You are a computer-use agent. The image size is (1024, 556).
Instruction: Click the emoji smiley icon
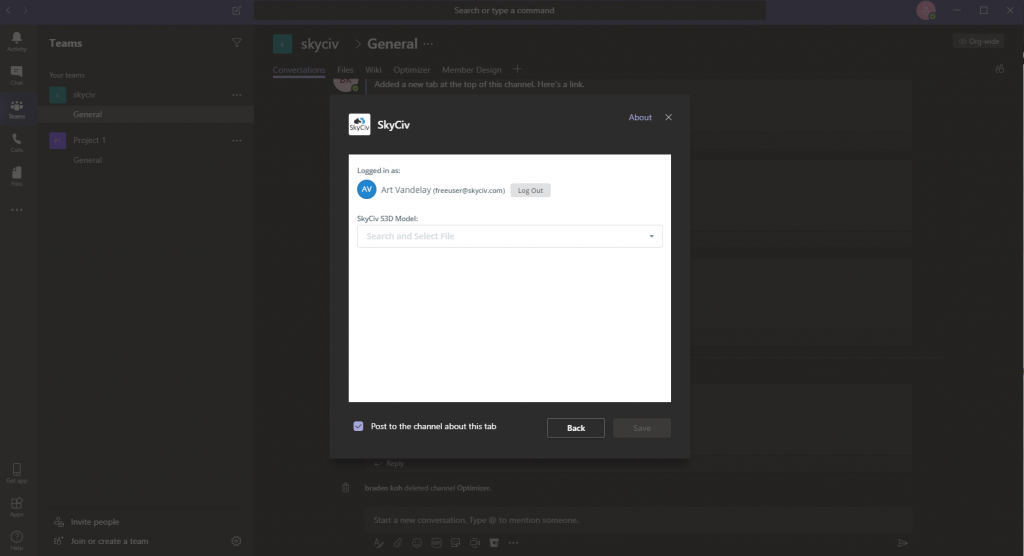[x=417, y=543]
